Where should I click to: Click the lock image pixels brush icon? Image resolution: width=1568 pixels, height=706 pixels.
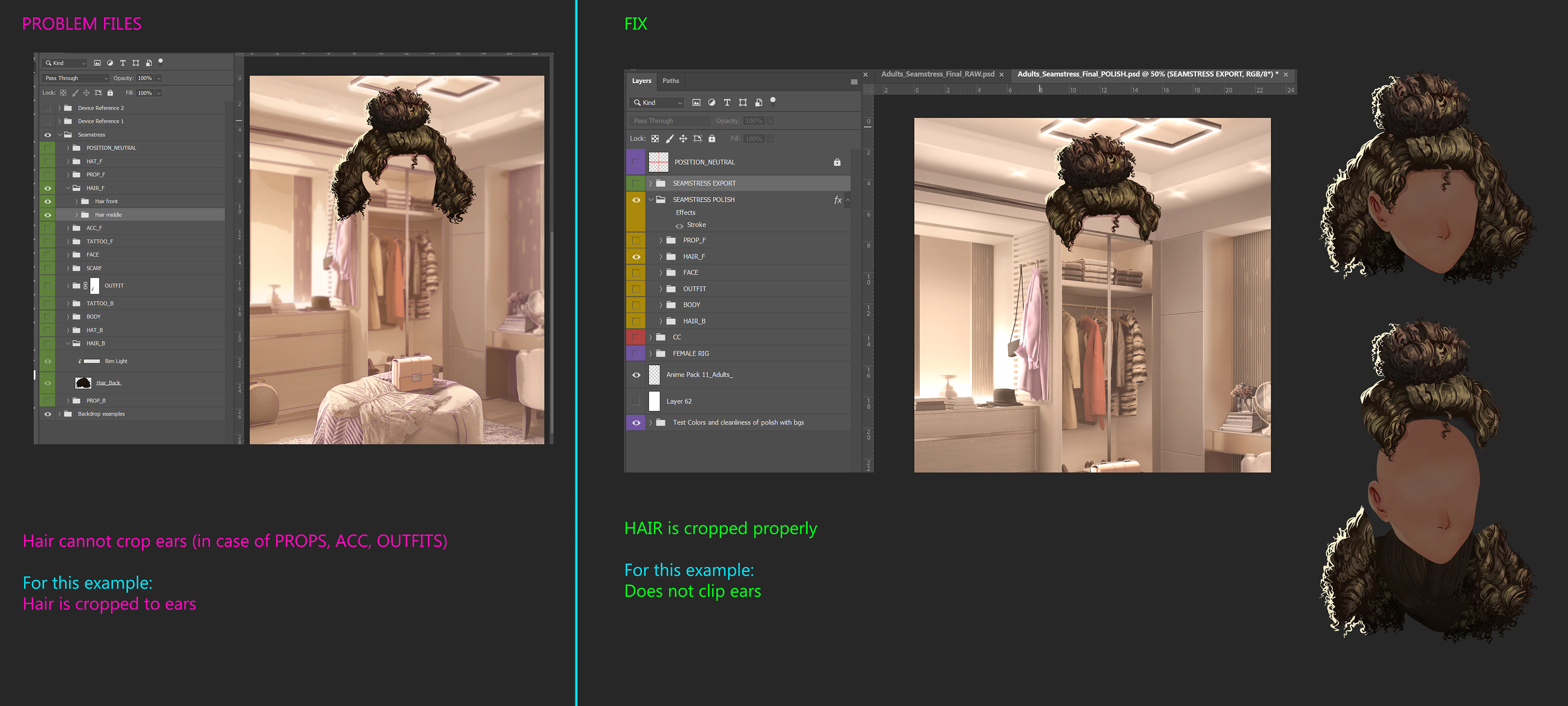[670, 139]
